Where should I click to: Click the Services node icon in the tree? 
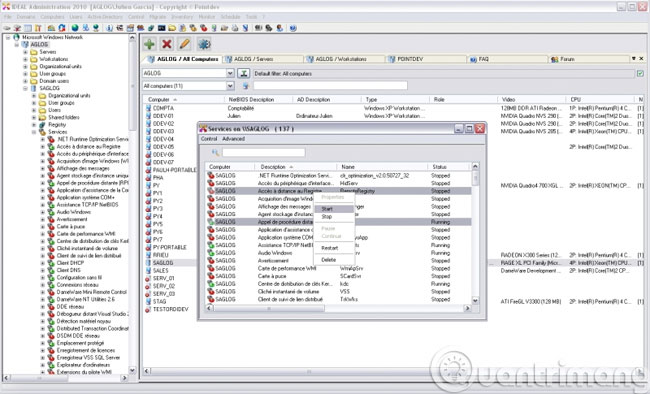[x=42, y=132]
